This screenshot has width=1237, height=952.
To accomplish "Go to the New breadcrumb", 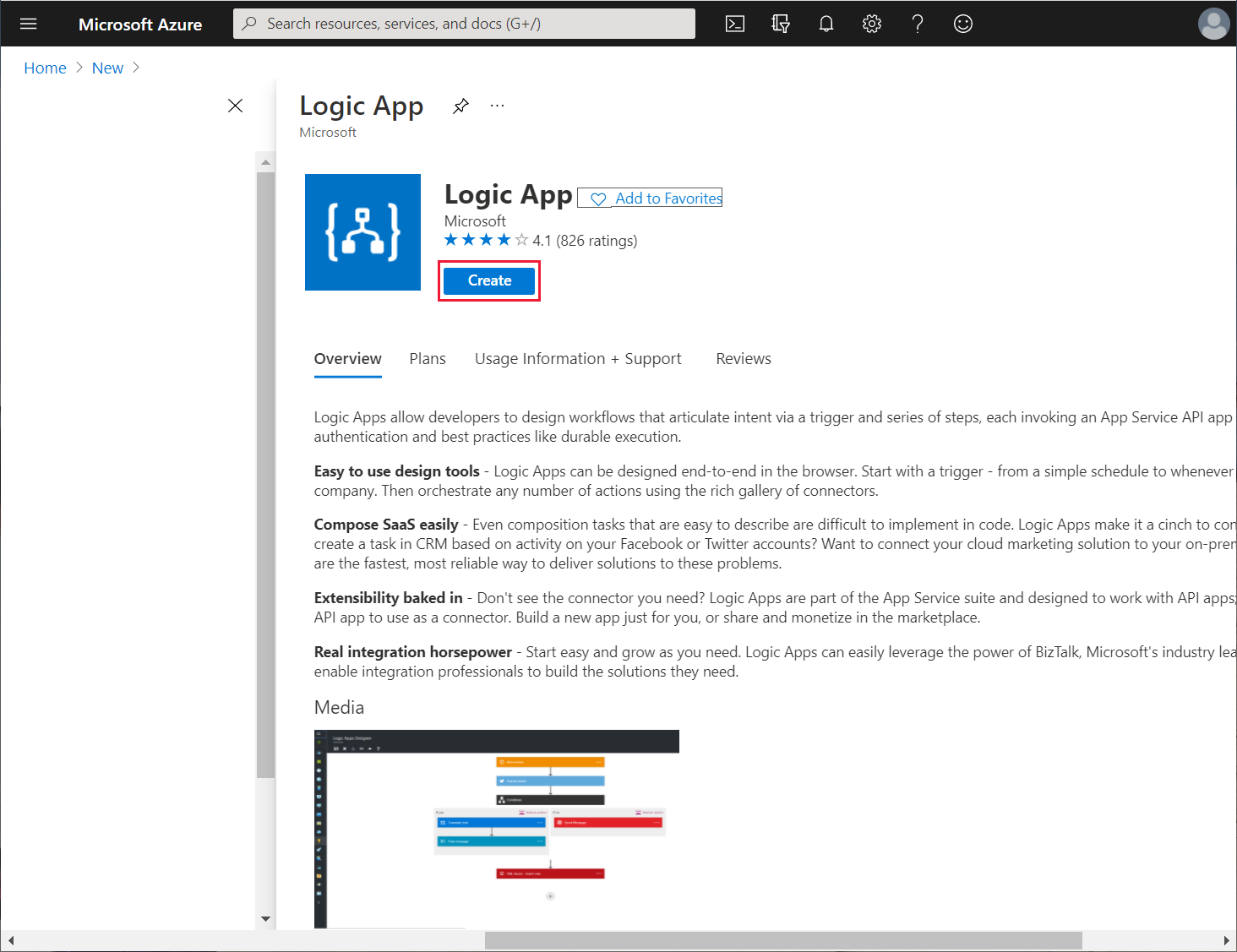I will click(107, 68).
